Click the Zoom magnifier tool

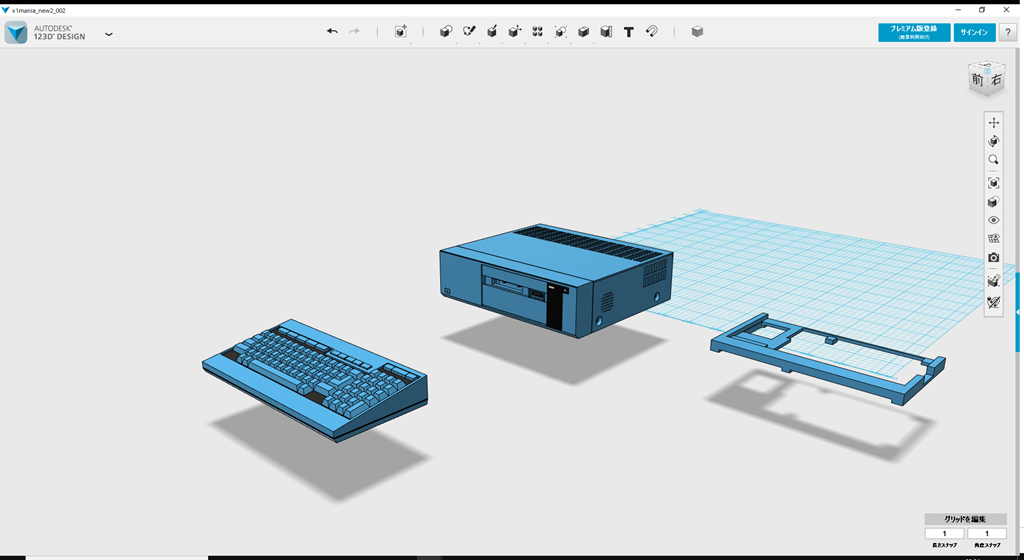993,160
